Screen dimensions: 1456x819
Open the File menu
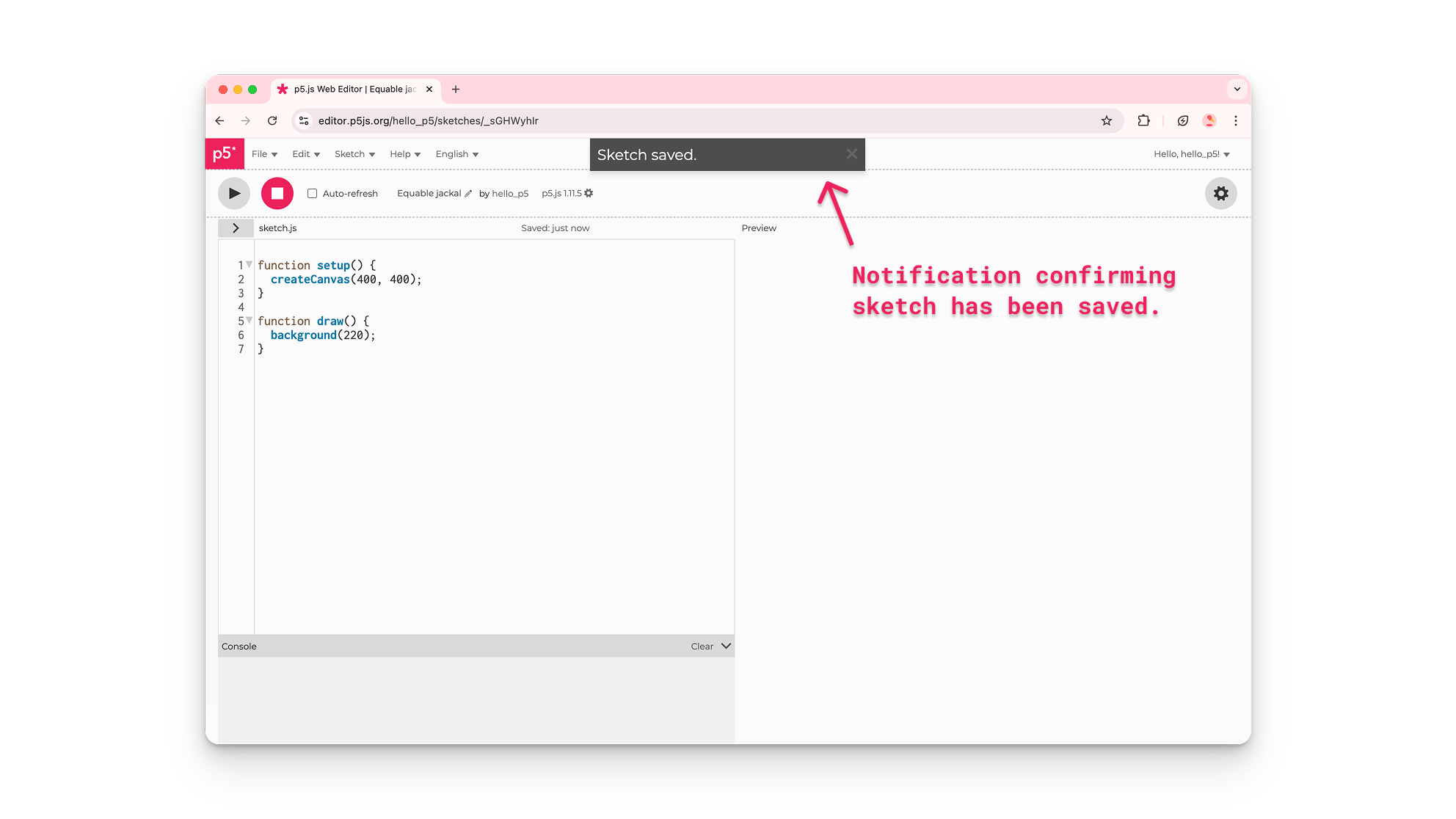(x=264, y=154)
